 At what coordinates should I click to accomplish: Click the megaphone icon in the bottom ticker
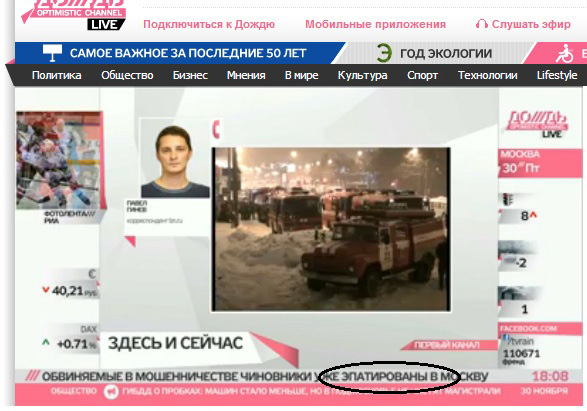(111, 392)
